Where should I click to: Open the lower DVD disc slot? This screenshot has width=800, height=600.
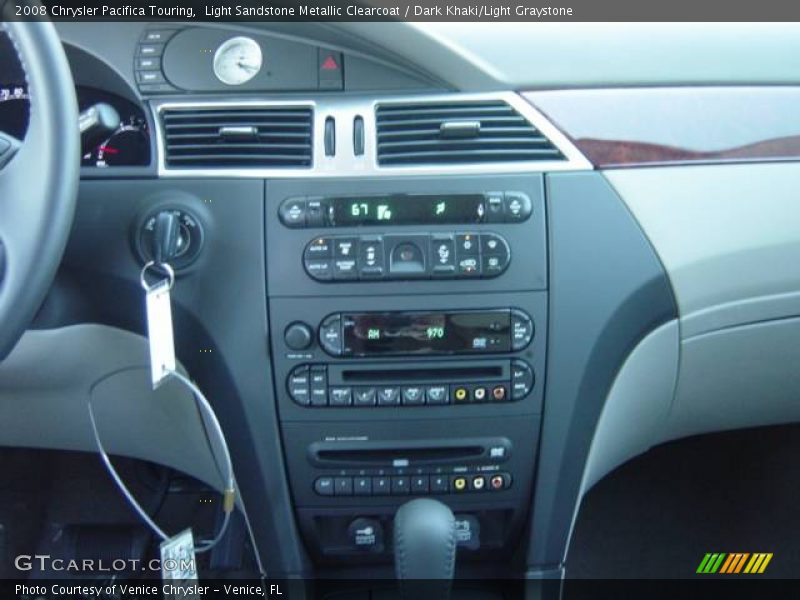[x=400, y=452]
